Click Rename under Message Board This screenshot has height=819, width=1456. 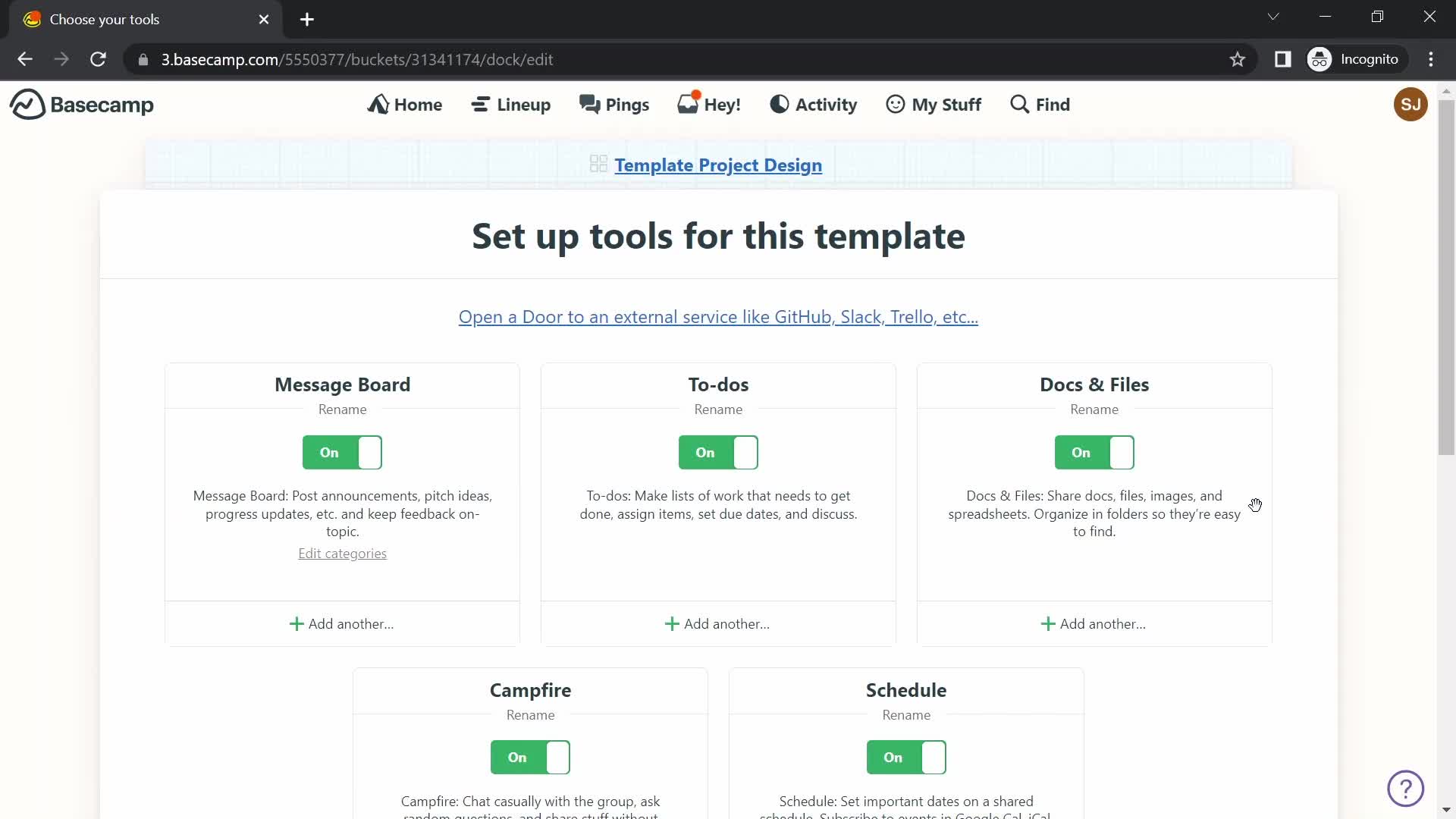(342, 409)
